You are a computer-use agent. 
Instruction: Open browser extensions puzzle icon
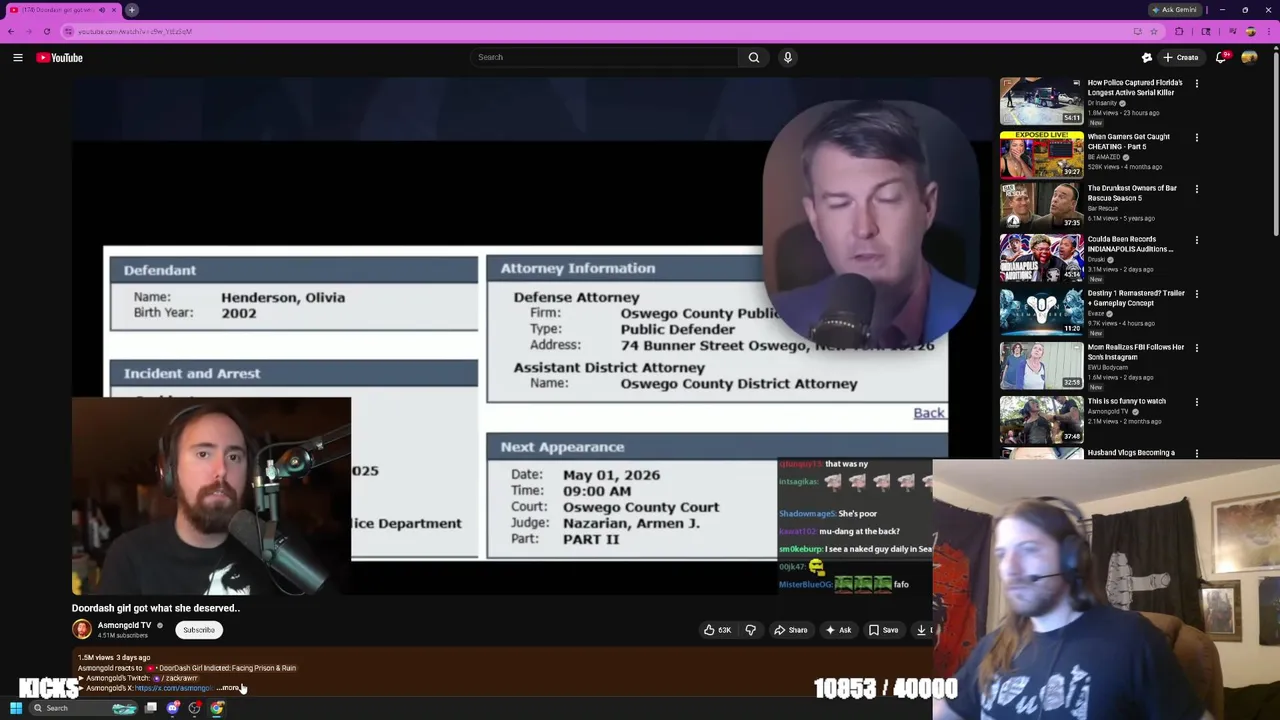pyautogui.click(x=1179, y=31)
